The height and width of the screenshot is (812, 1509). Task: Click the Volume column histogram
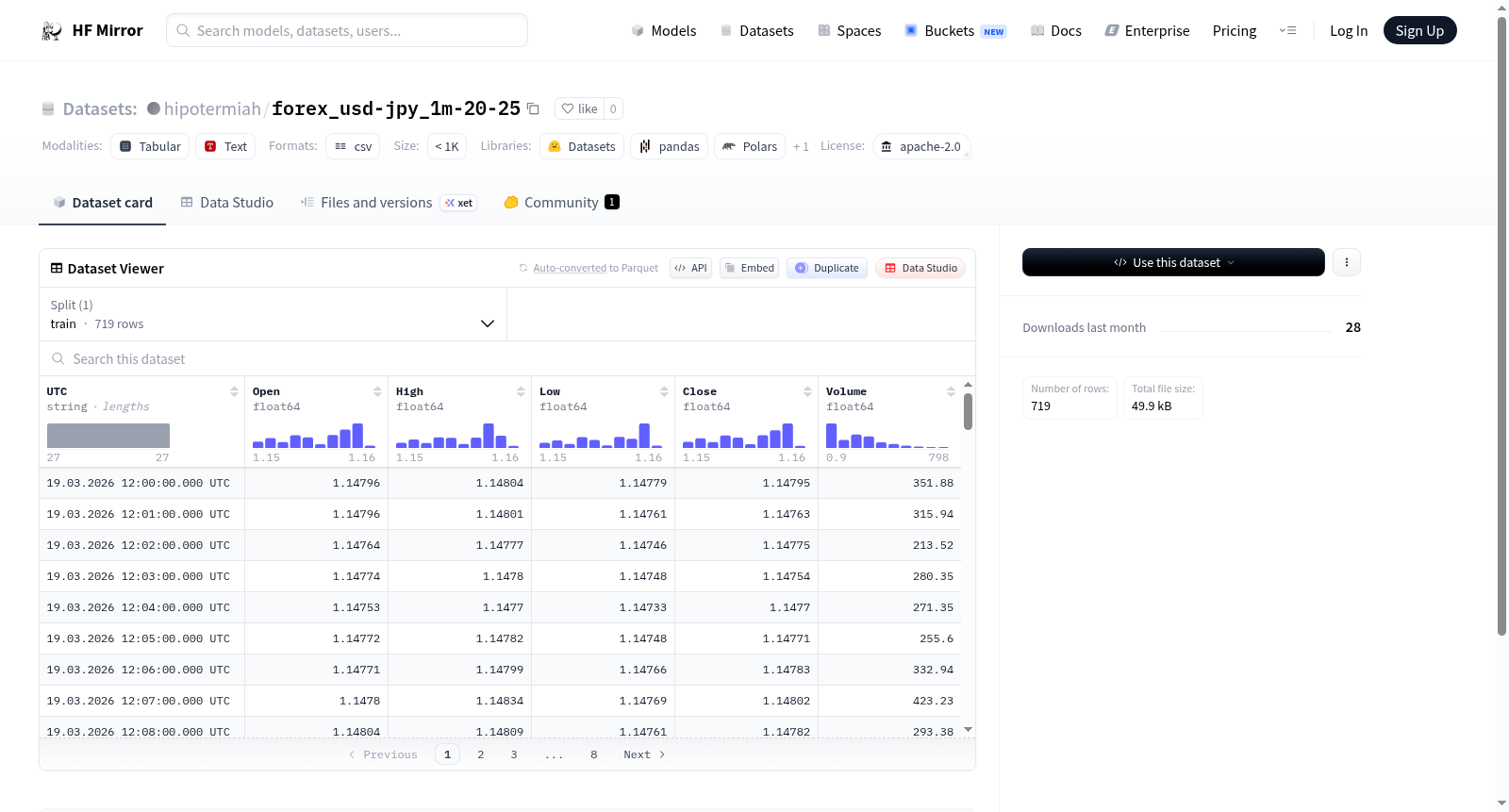pyautogui.click(x=887, y=436)
